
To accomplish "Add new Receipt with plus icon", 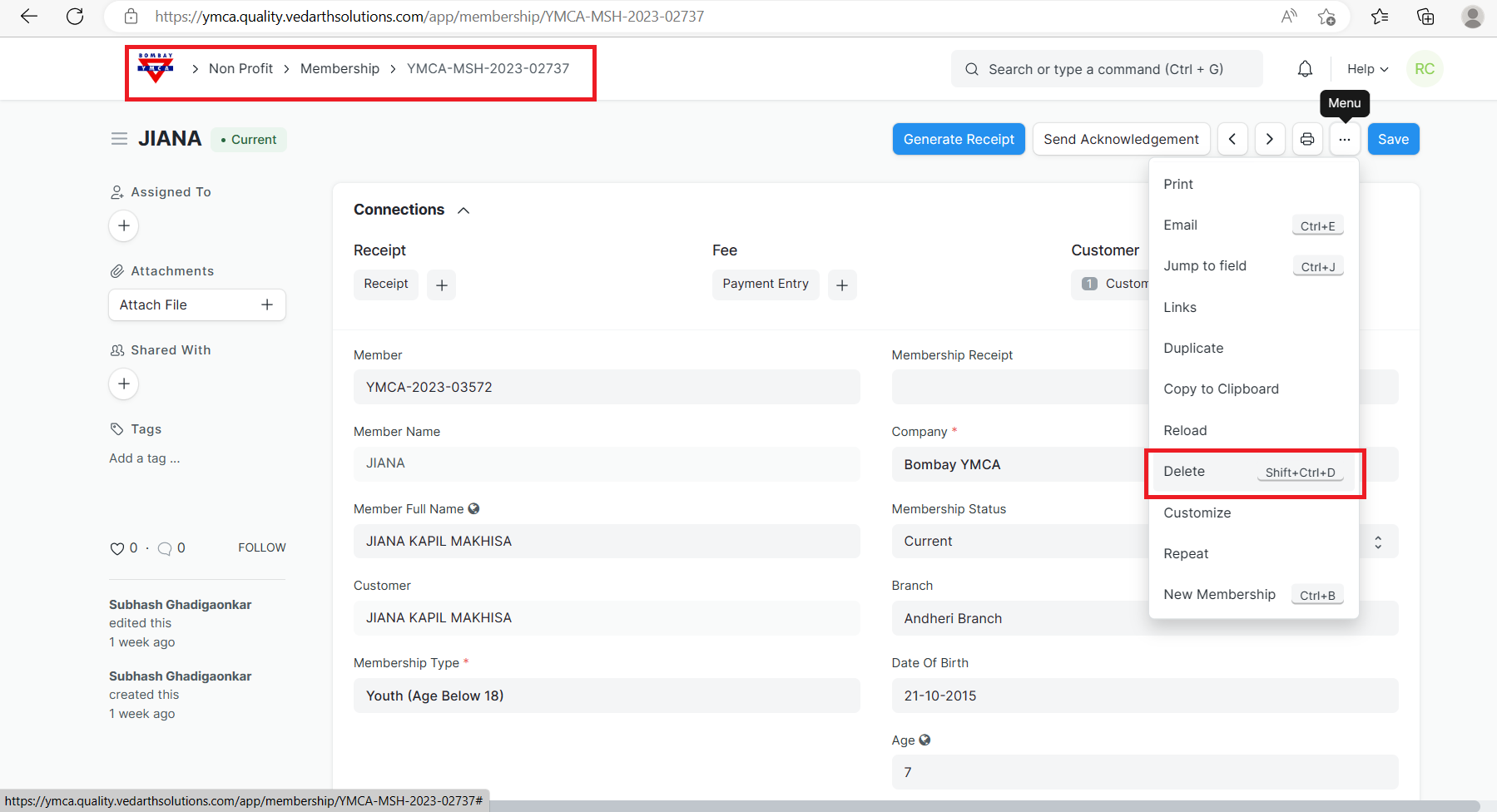I will click(441, 285).
